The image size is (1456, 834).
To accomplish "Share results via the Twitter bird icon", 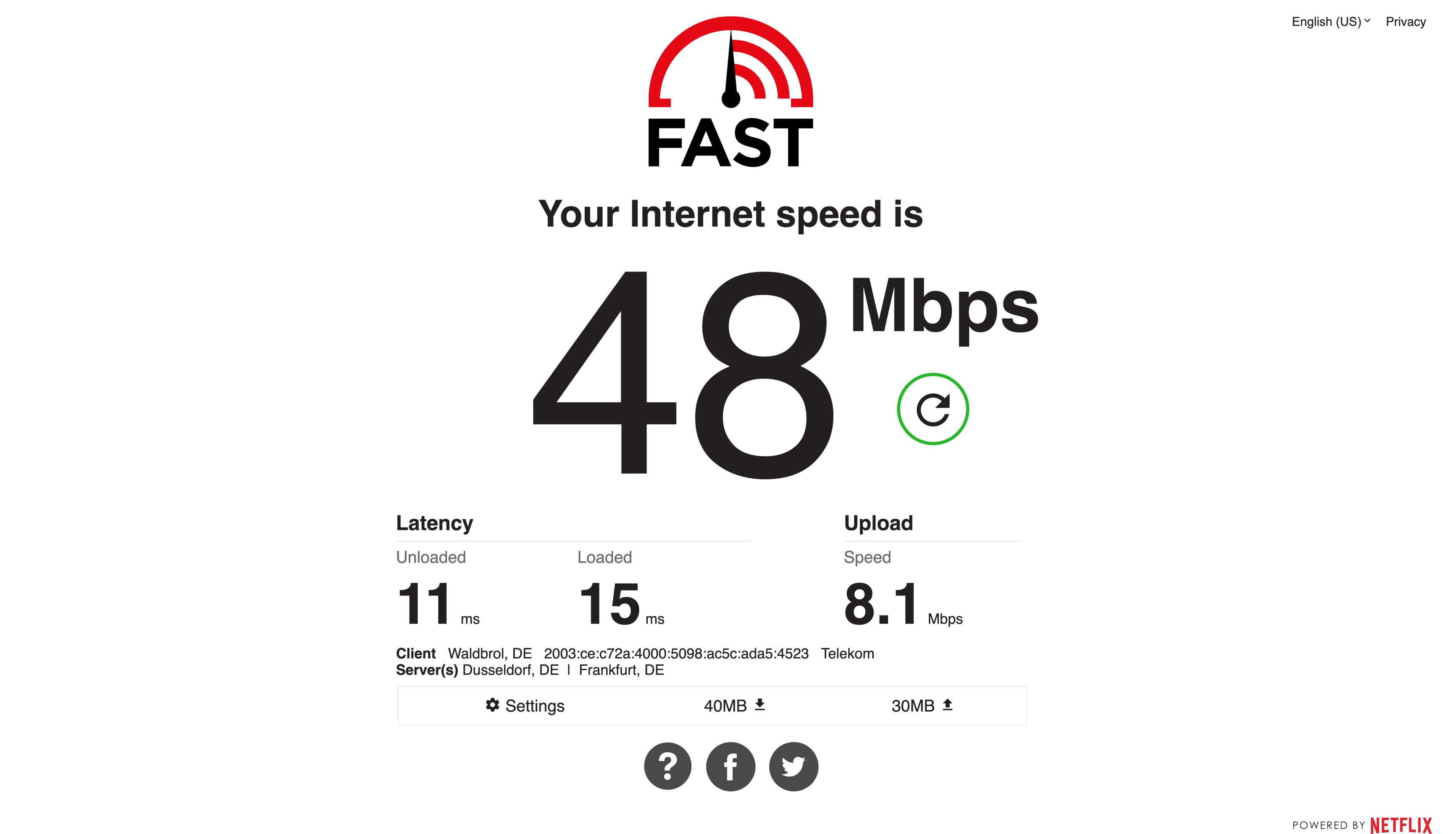I will point(794,766).
